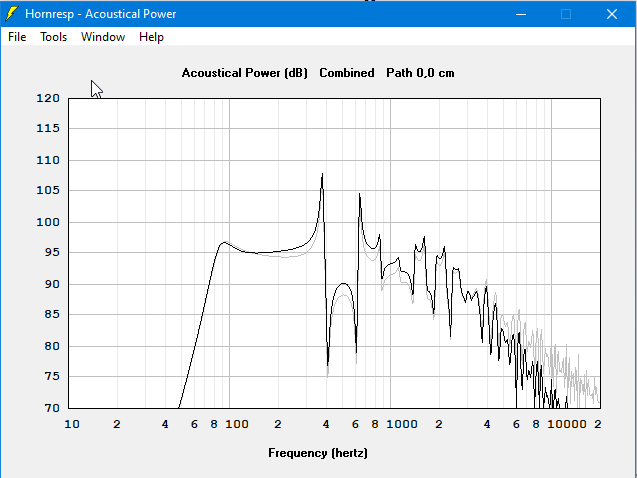The image size is (637, 478).
Task: Click the disabled maximize button
Action: tap(566, 14)
